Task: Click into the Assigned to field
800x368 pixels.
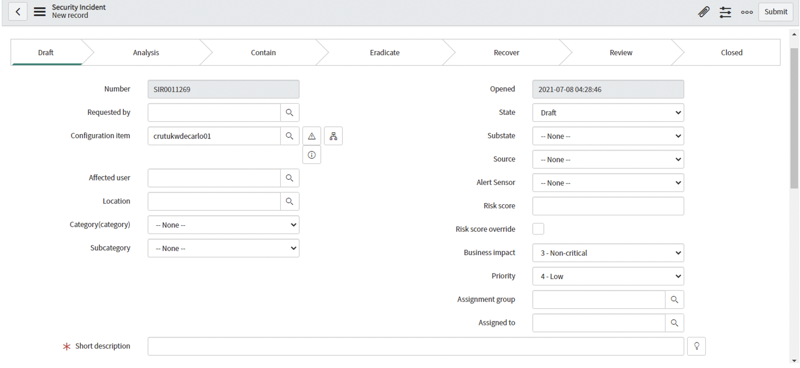Action: click(599, 323)
